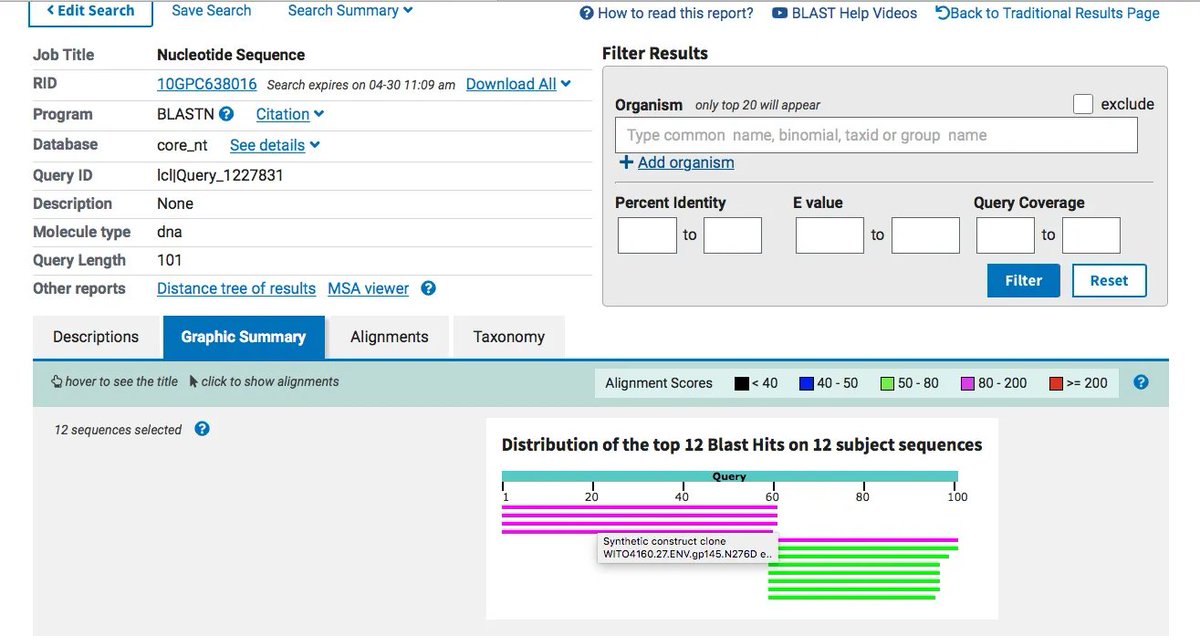Switch to the Taxonomy tab
1200x636 pixels.
click(508, 337)
